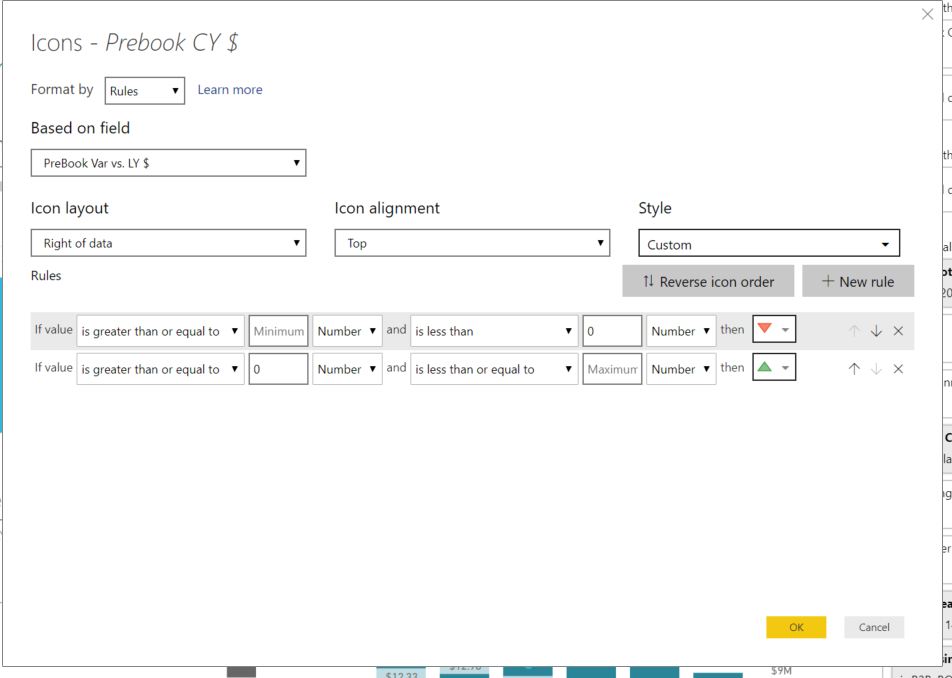Viewport: 952px width, 678px height.
Task: Open the red down-triangle icon picker
Action: click(774, 330)
